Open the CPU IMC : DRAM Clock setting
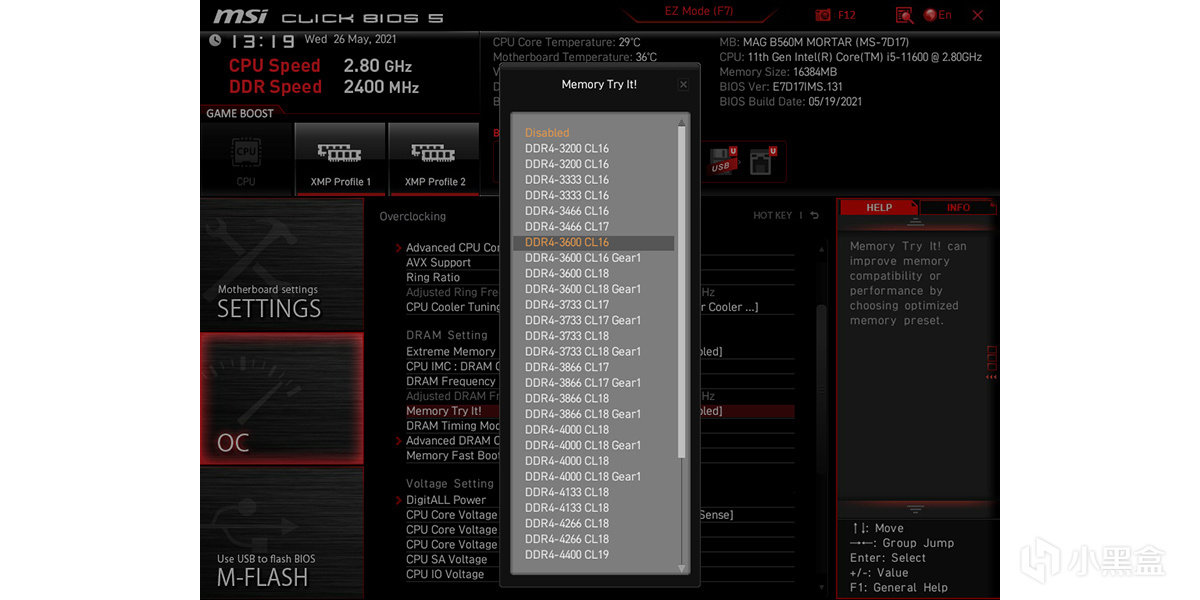Viewport: 1200px width, 600px height. 453,367
